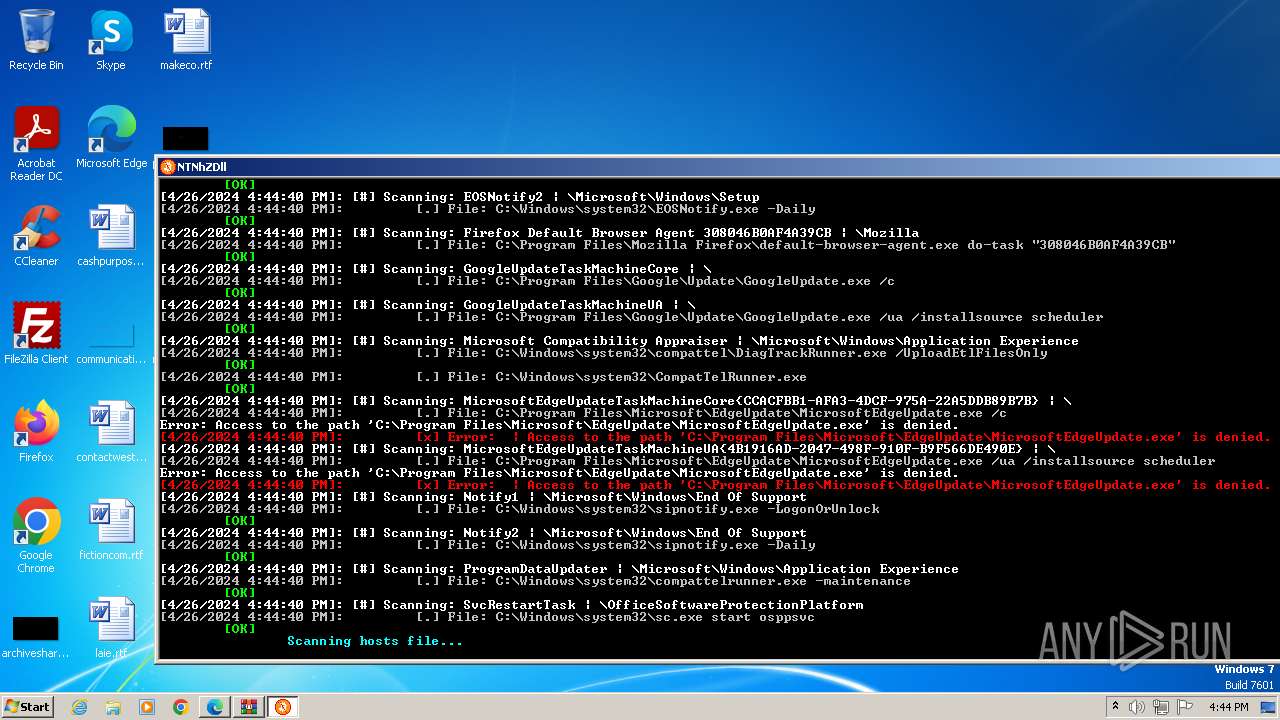The height and width of the screenshot is (720, 1280).
Task: Open CCleaner desktop shortcut
Action: [x=36, y=235]
